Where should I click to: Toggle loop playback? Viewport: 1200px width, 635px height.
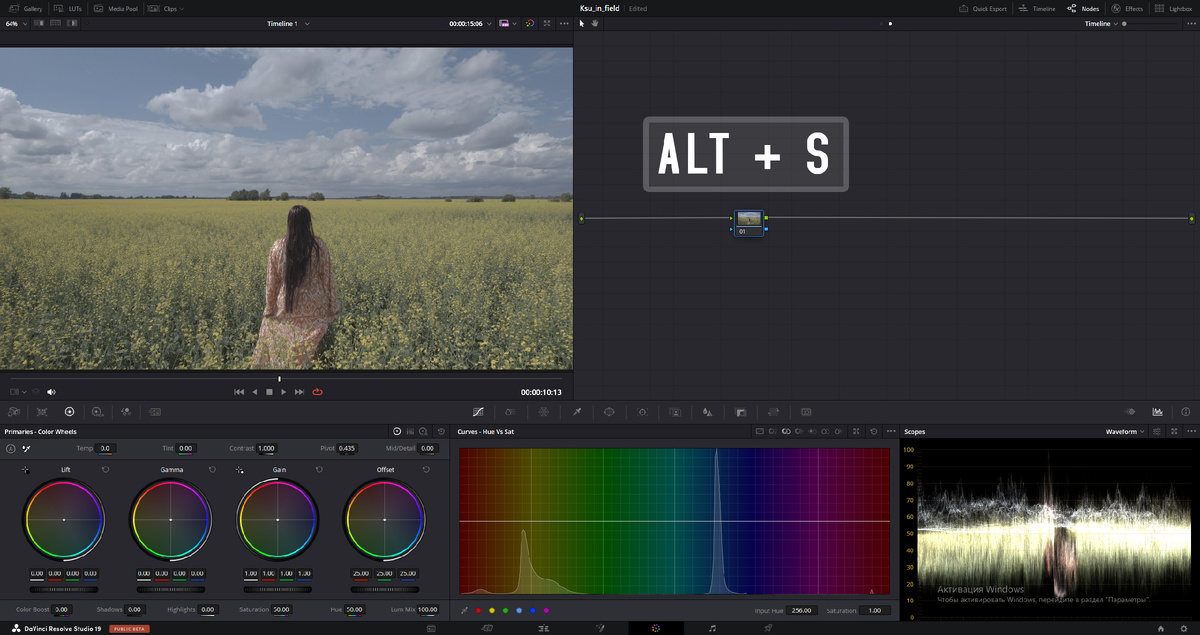318,392
